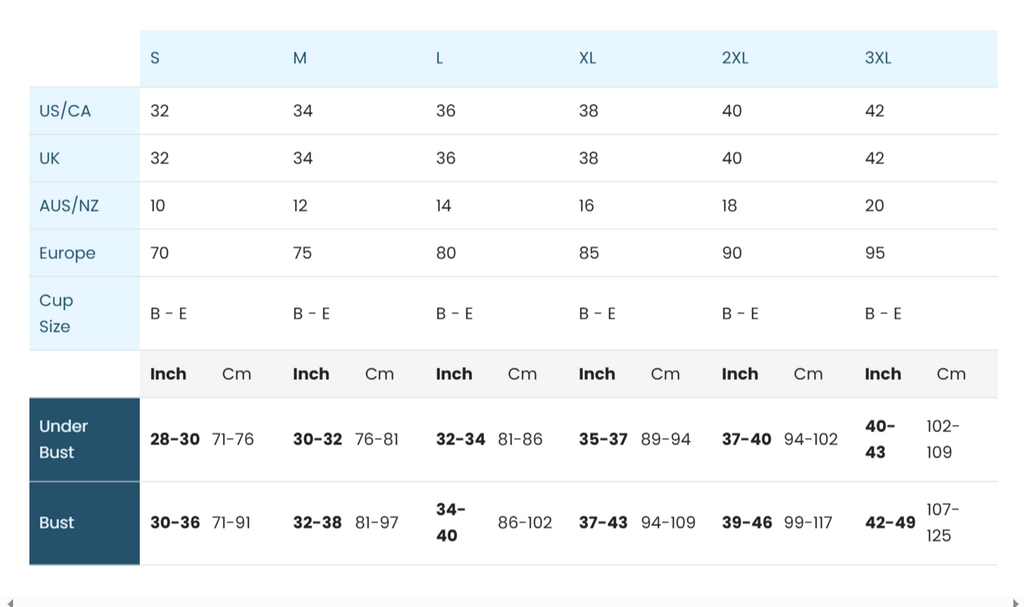Click the Europe size 85 cell

(x=589, y=253)
